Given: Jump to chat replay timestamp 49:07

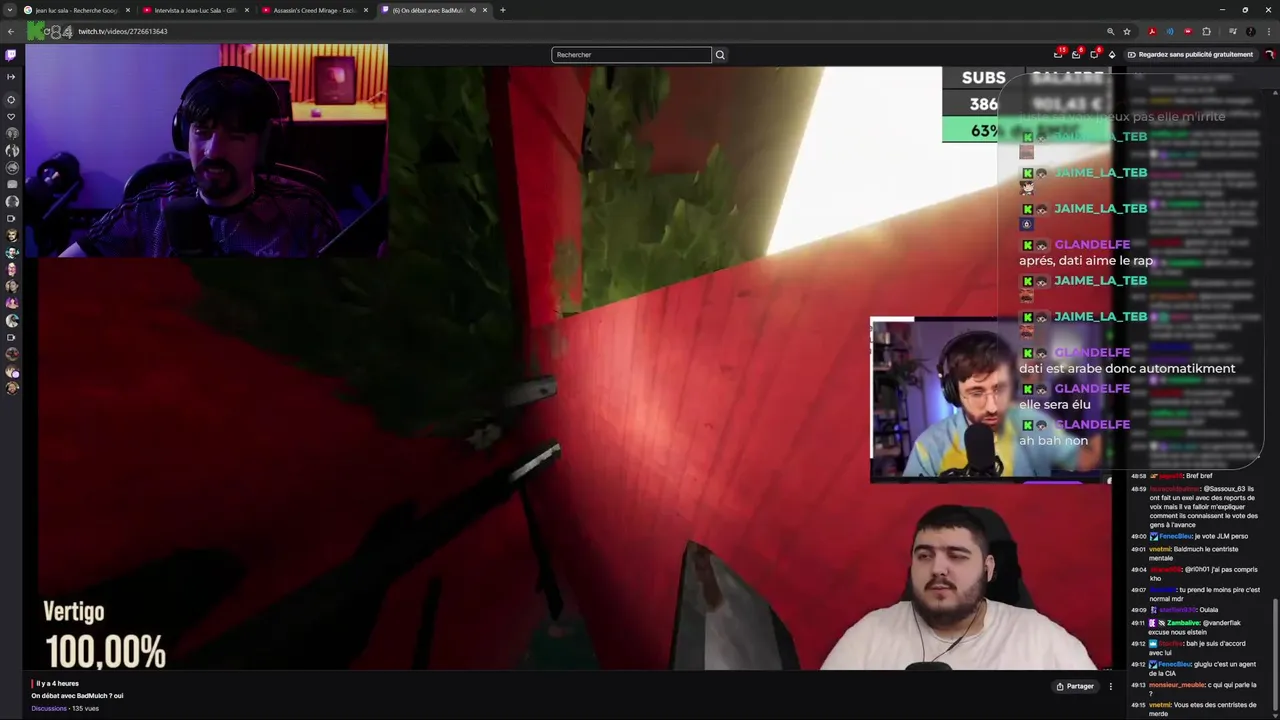Looking at the screenshot, I should tap(1138, 590).
